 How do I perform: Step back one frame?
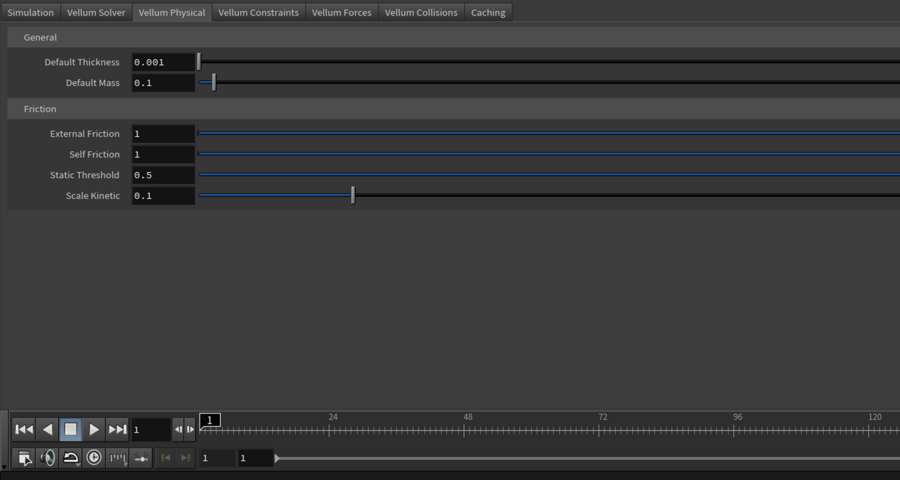(x=179, y=429)
